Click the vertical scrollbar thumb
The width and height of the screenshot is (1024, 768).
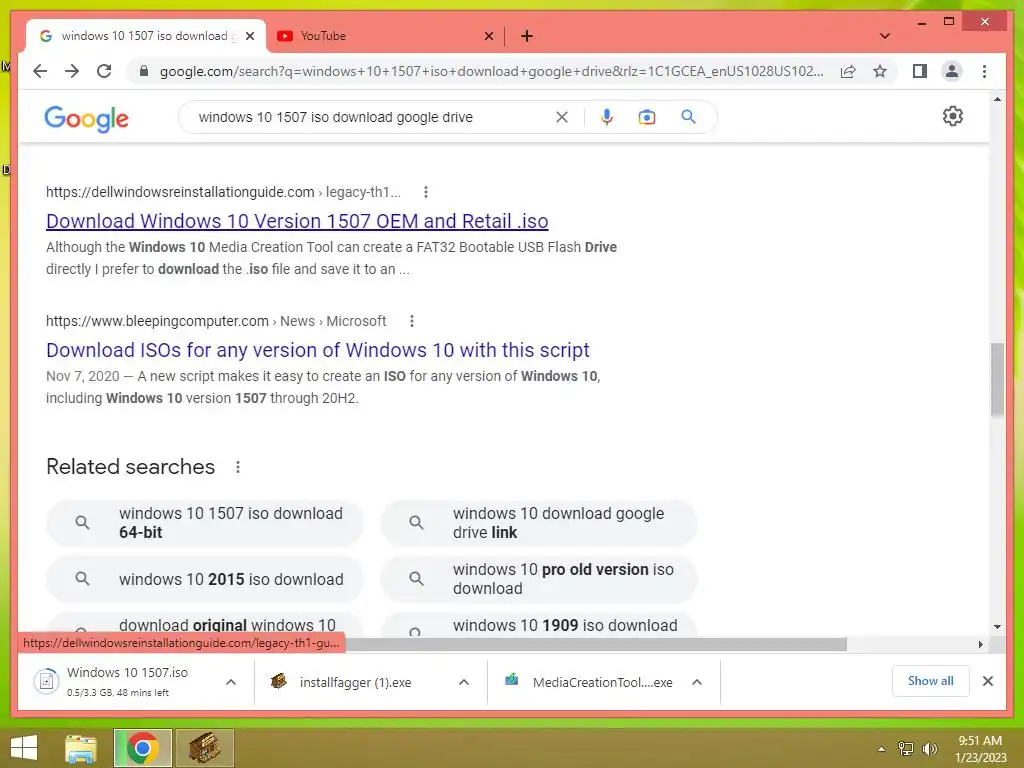(997, 379)
